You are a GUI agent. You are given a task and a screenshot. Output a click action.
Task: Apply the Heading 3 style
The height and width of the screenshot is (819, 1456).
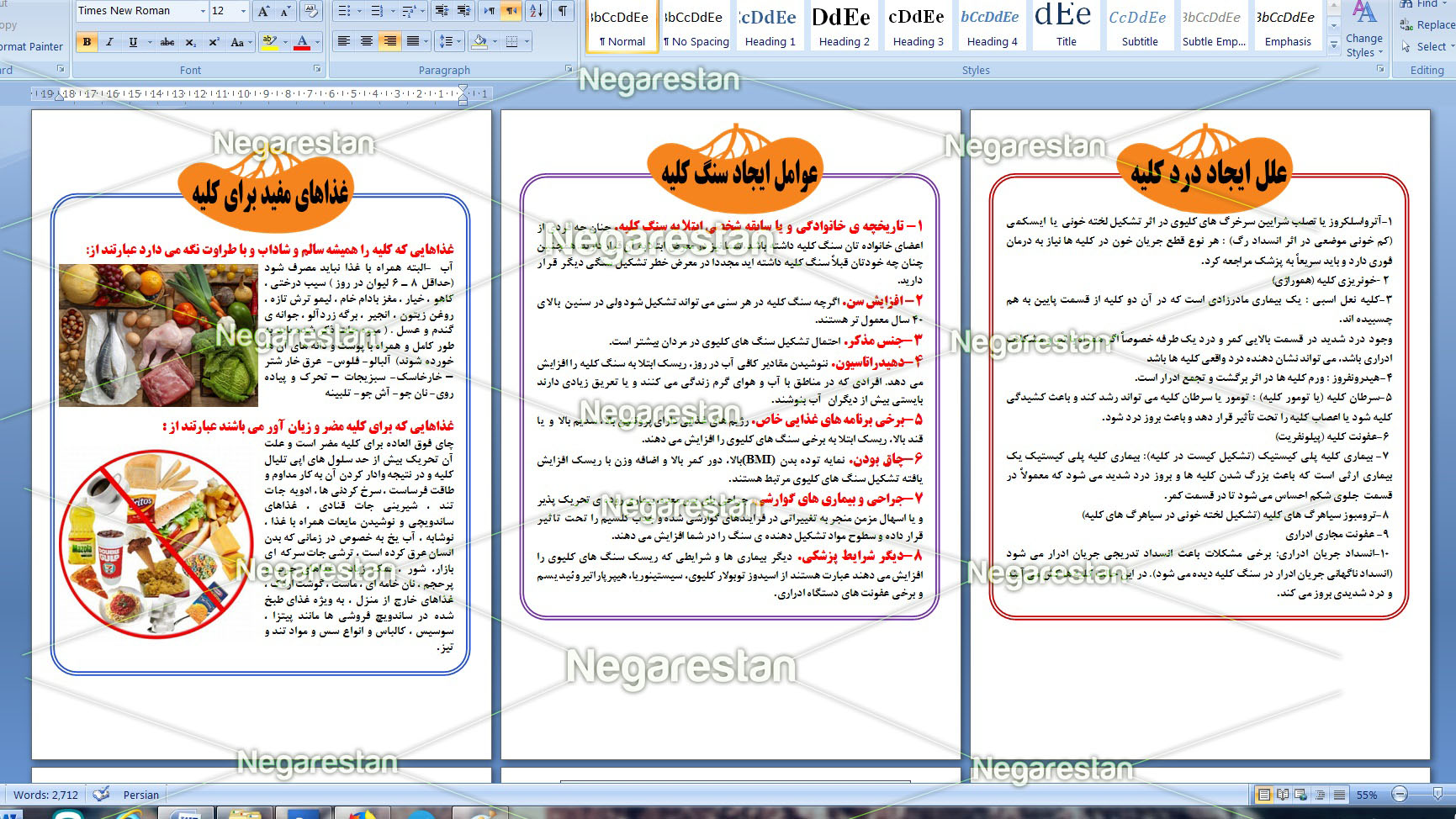[918, 27]
